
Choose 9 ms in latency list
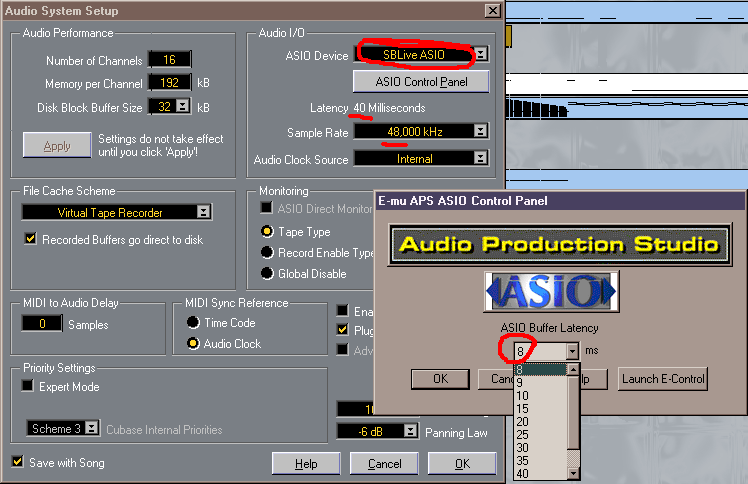(540, 382)
